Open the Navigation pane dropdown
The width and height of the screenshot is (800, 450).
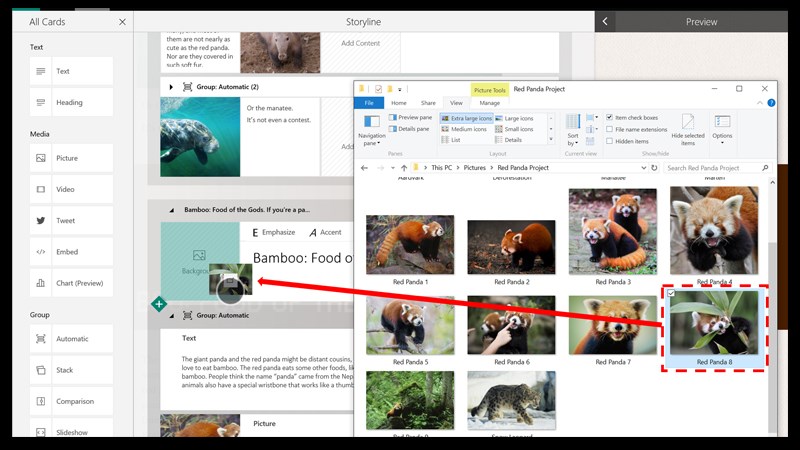(372, 131)
